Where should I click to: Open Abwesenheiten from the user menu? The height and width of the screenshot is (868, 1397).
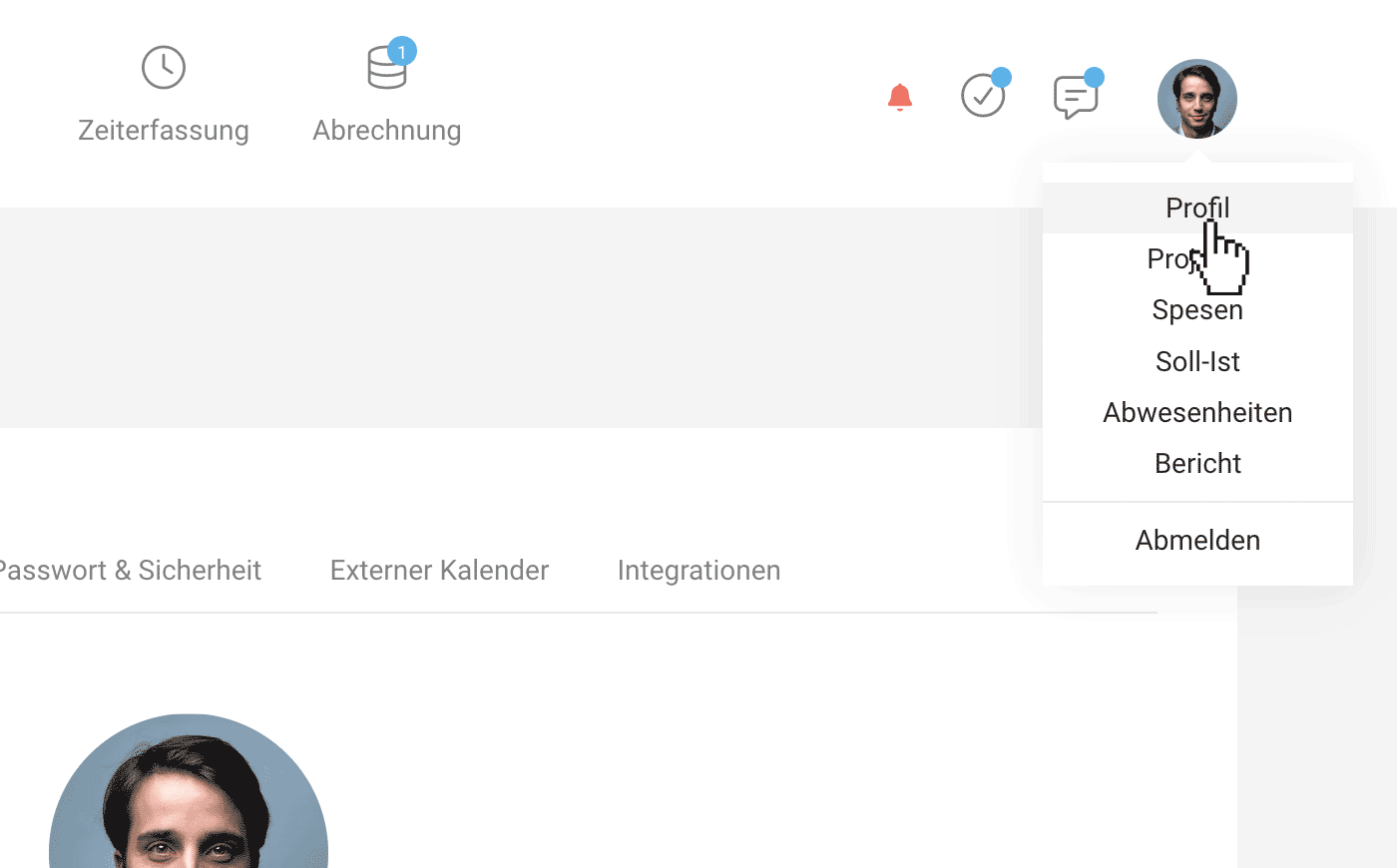(x=1196, y=412)
